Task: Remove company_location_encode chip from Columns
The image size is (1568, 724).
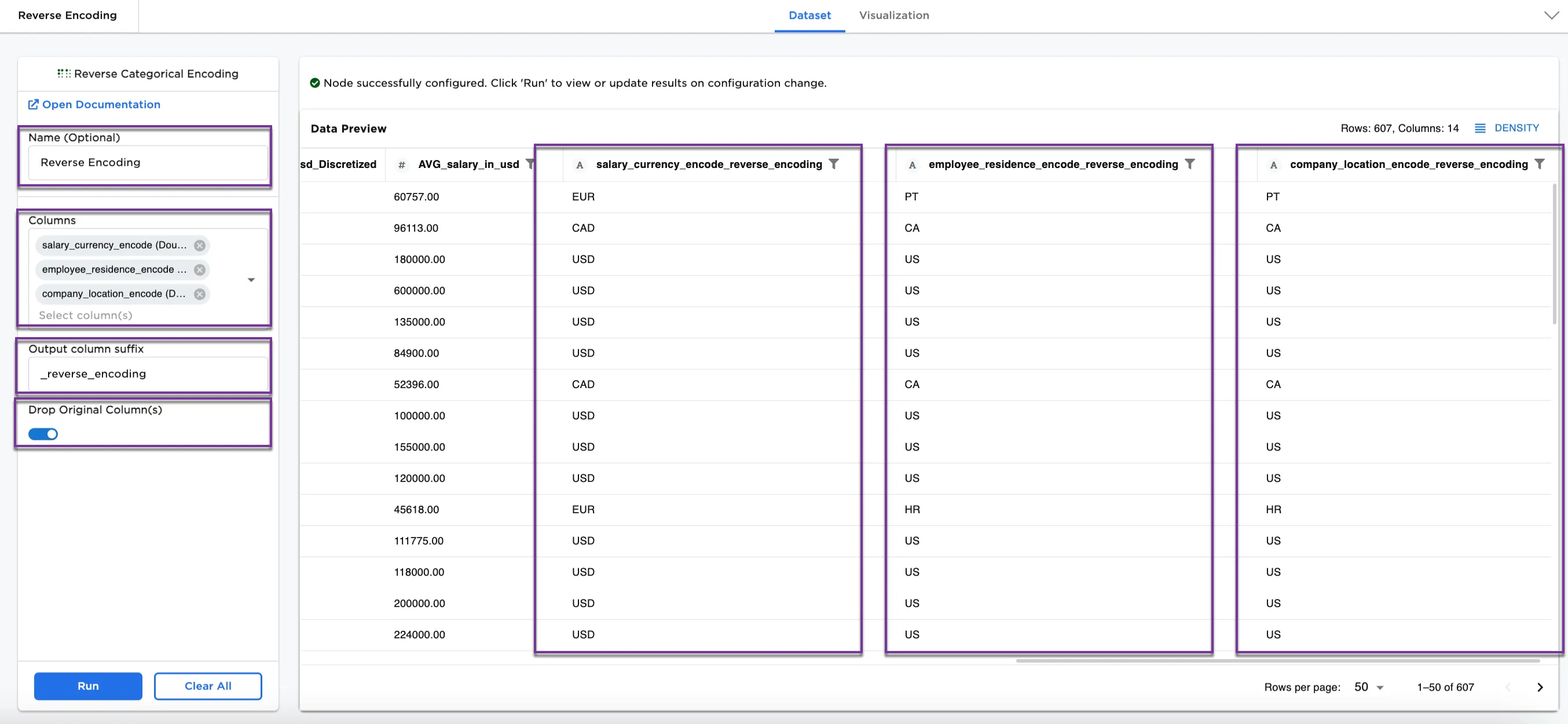Action: 200,294
